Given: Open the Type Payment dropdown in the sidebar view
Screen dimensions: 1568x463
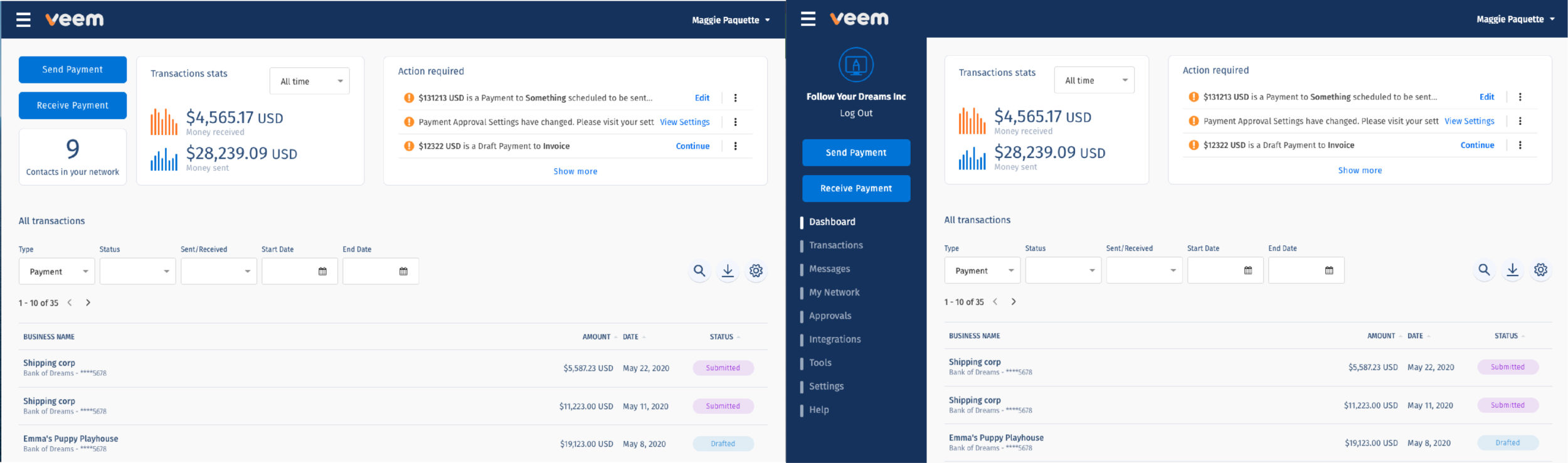Looking at the screenshot, I should (983, 270).
